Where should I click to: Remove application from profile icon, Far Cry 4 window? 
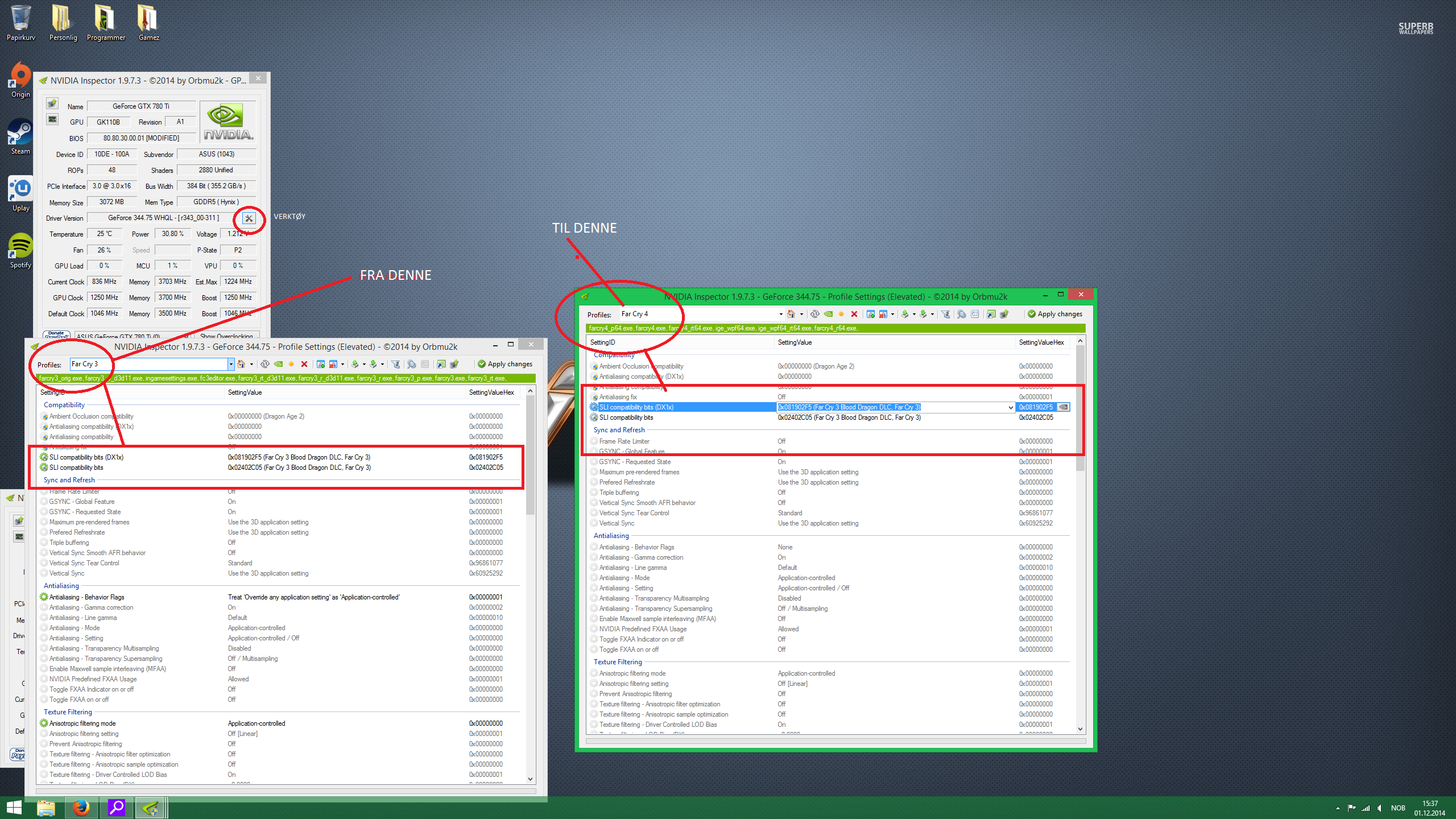883,314
